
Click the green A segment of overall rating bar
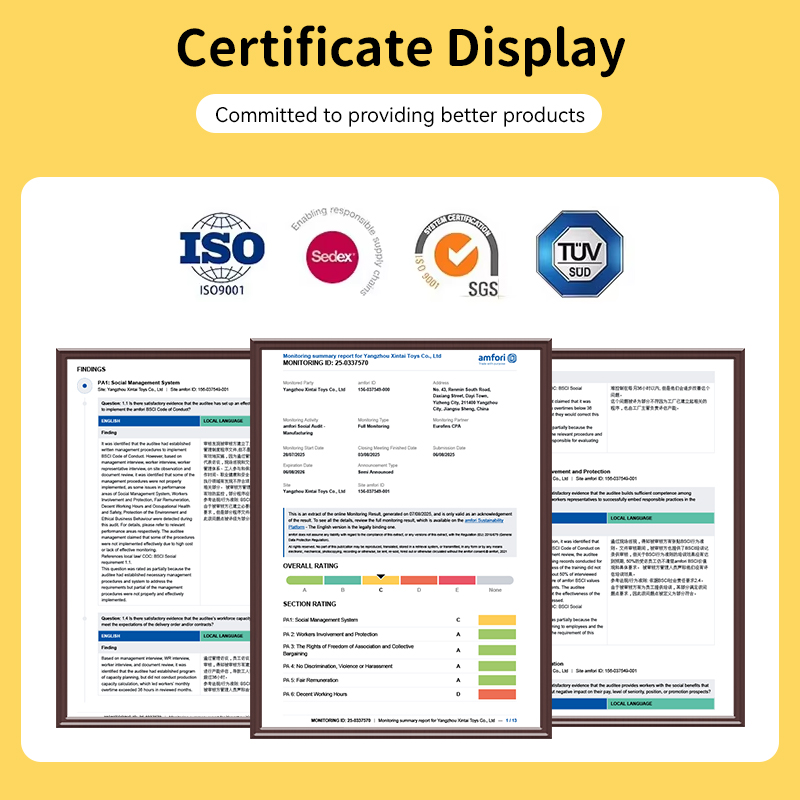pyautogui.click(x=305, y=580)
